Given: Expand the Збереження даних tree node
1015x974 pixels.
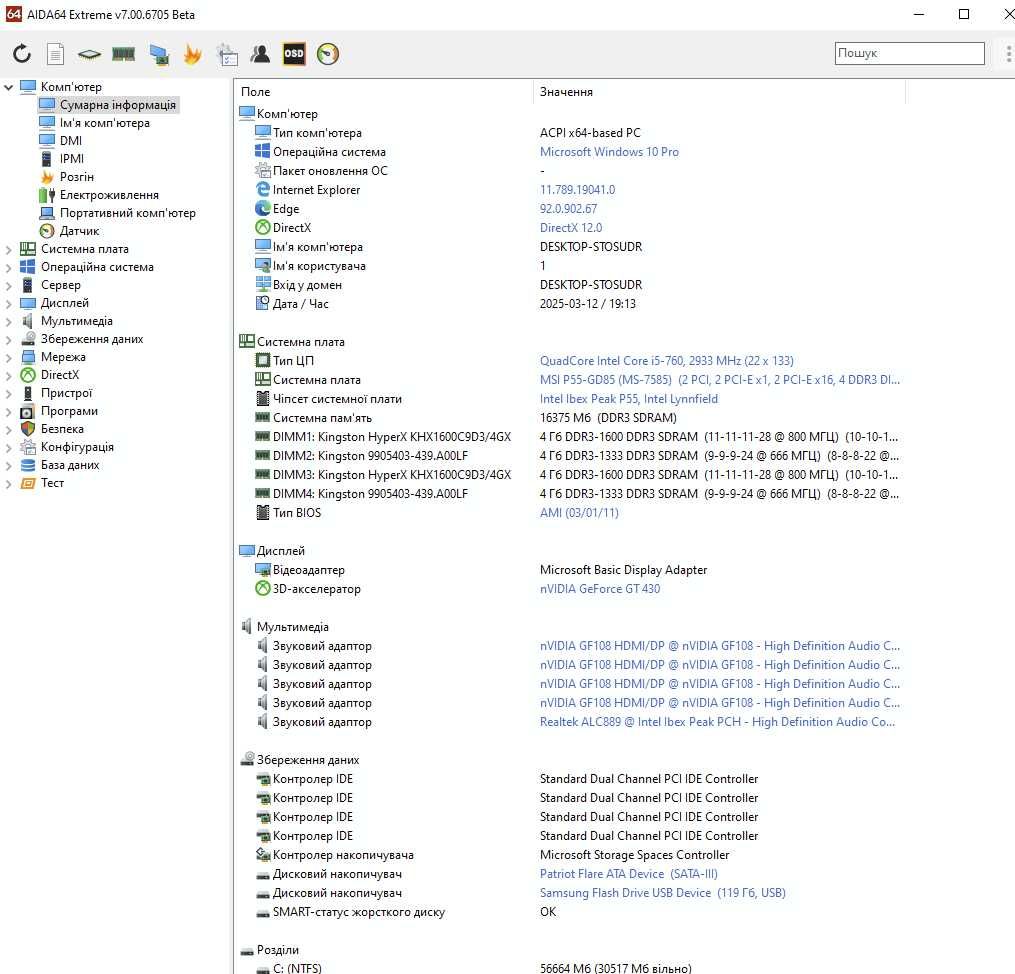Looking at the screenshot, I should [x=8, y=339].
